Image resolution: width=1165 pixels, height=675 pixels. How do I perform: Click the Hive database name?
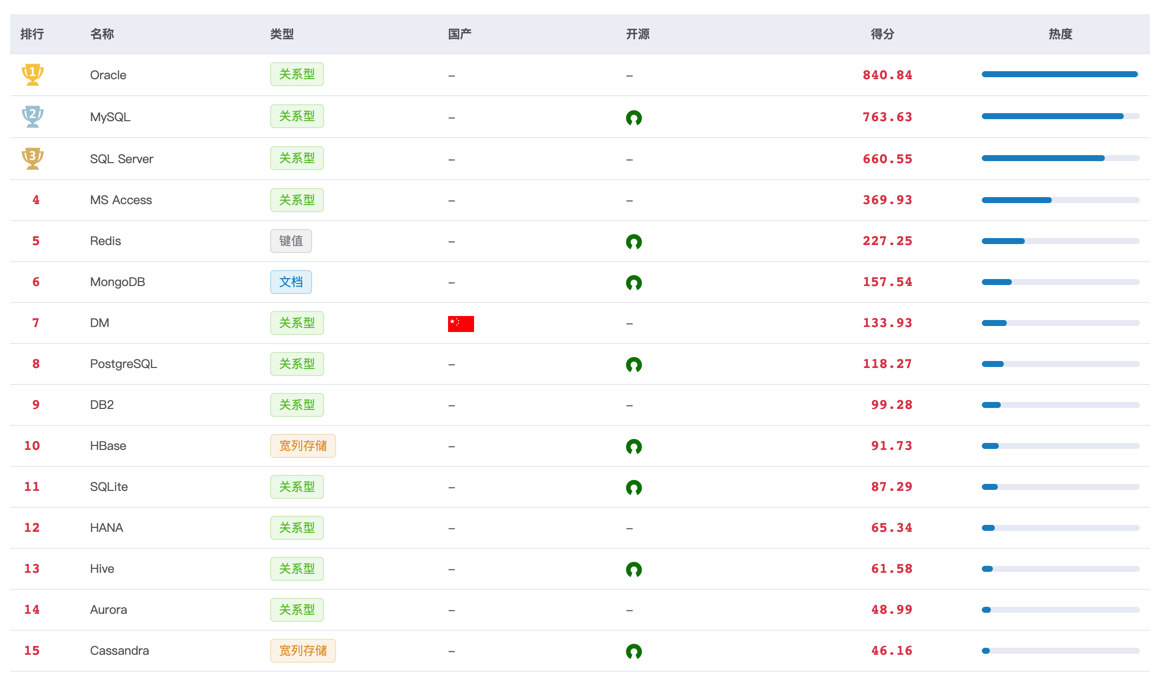tap(102, 568)
